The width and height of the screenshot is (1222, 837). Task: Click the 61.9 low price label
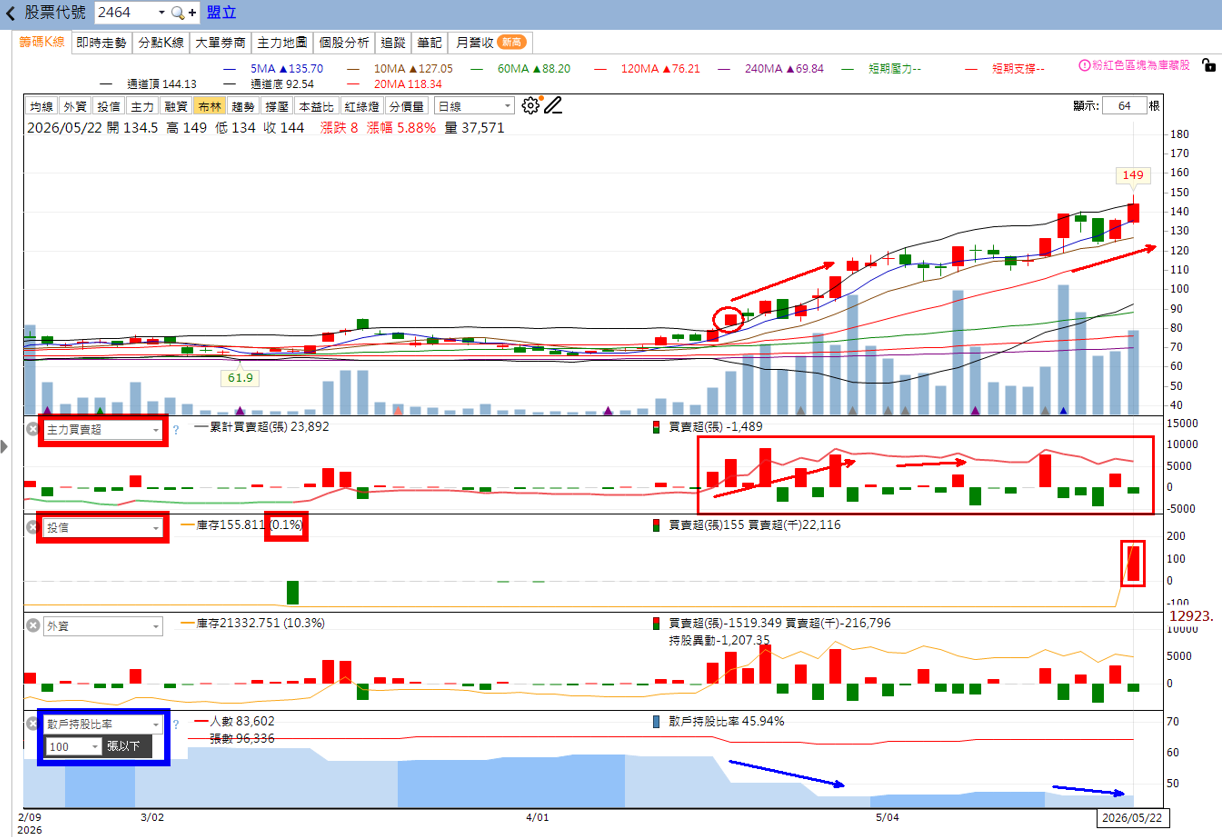(240, 378)
